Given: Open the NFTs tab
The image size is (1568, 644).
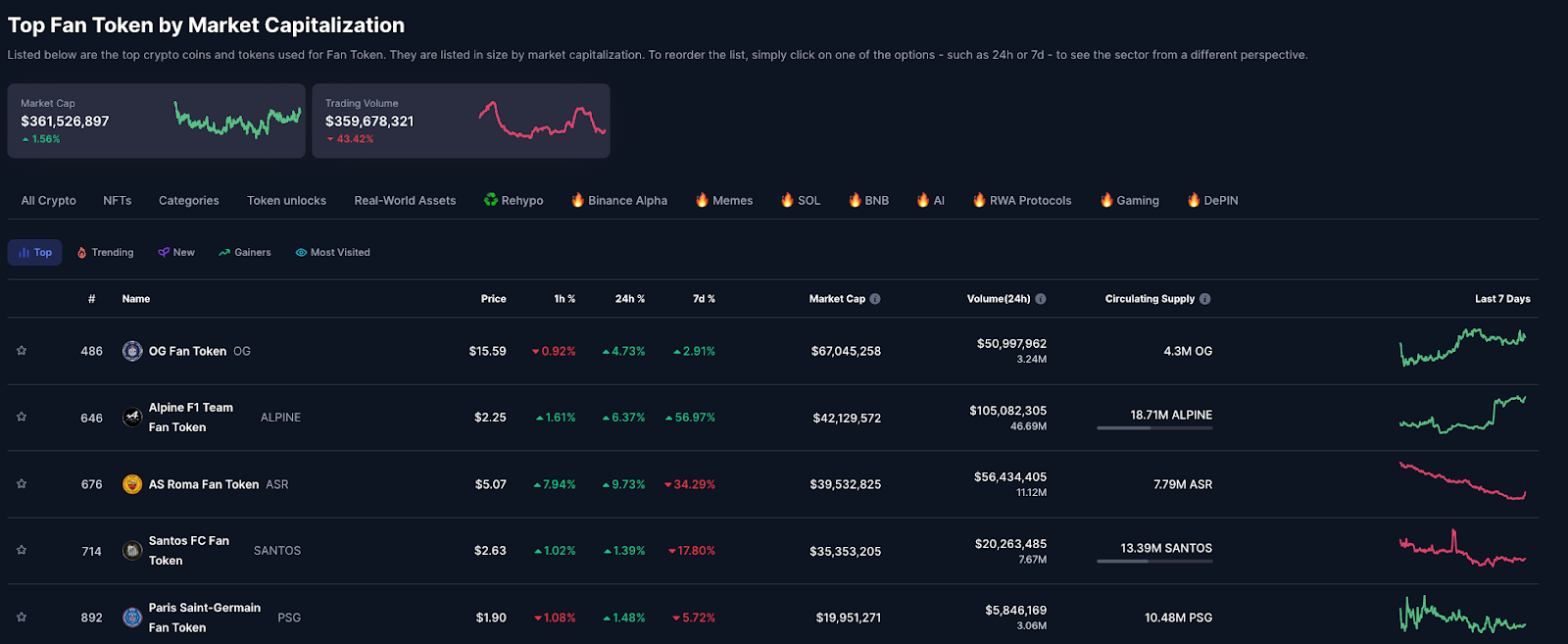Looking at the screenshot, I should click(x=118, y=201).
